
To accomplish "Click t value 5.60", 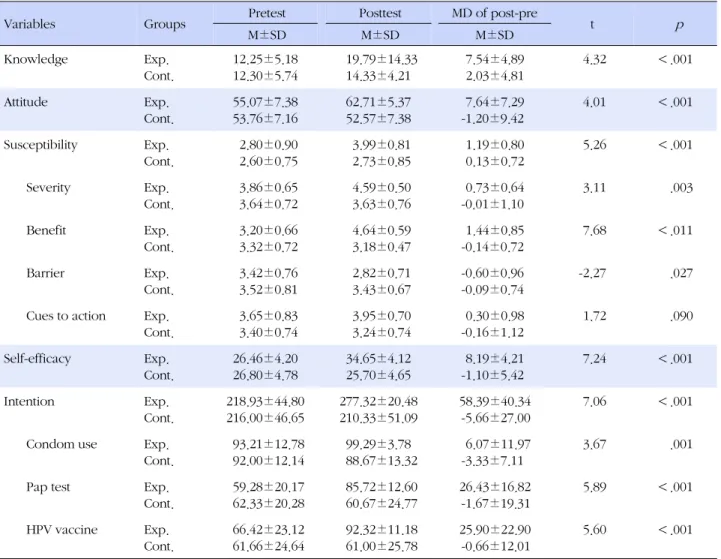I will pos(595,530).
